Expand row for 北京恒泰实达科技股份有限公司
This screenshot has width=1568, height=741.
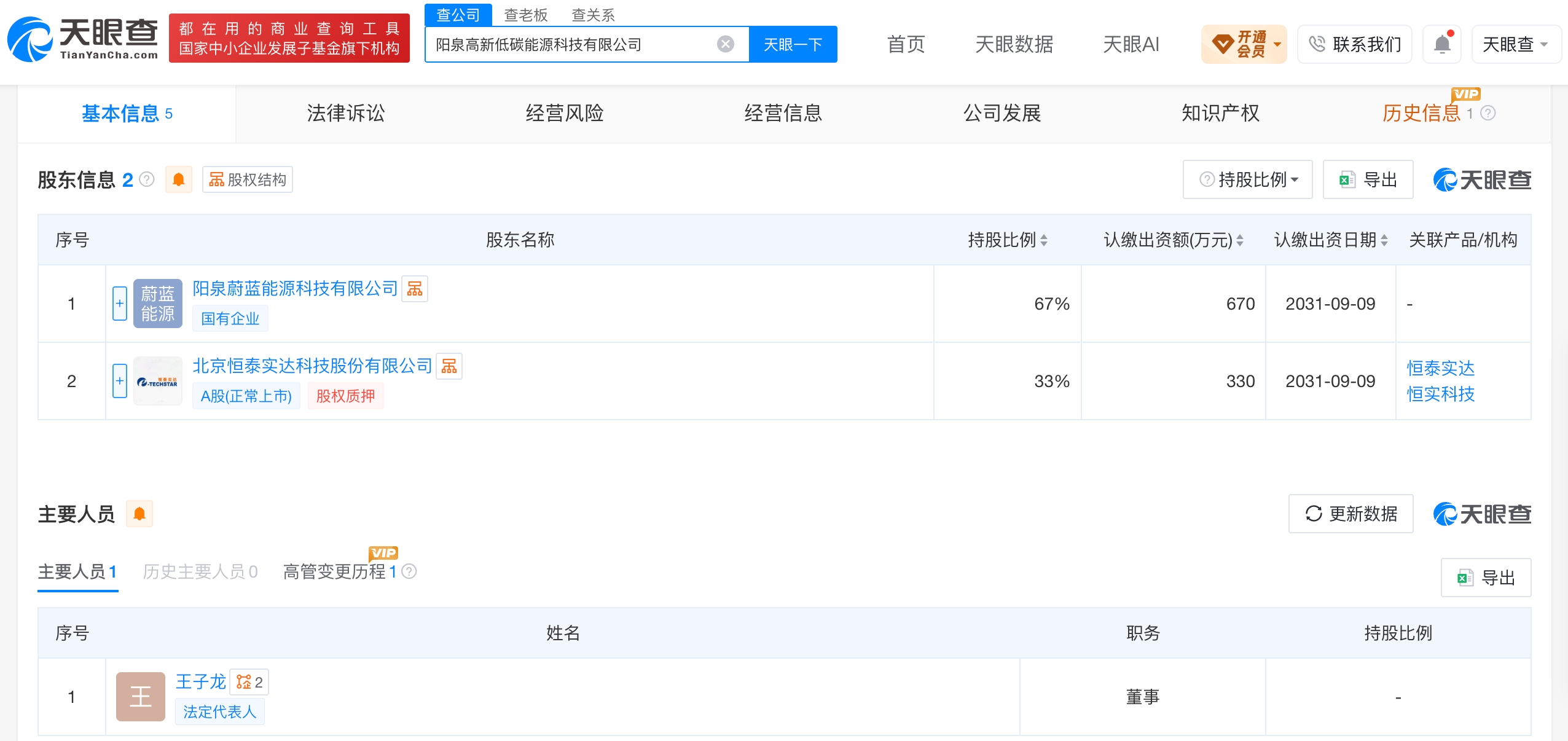tap(120, 381)
